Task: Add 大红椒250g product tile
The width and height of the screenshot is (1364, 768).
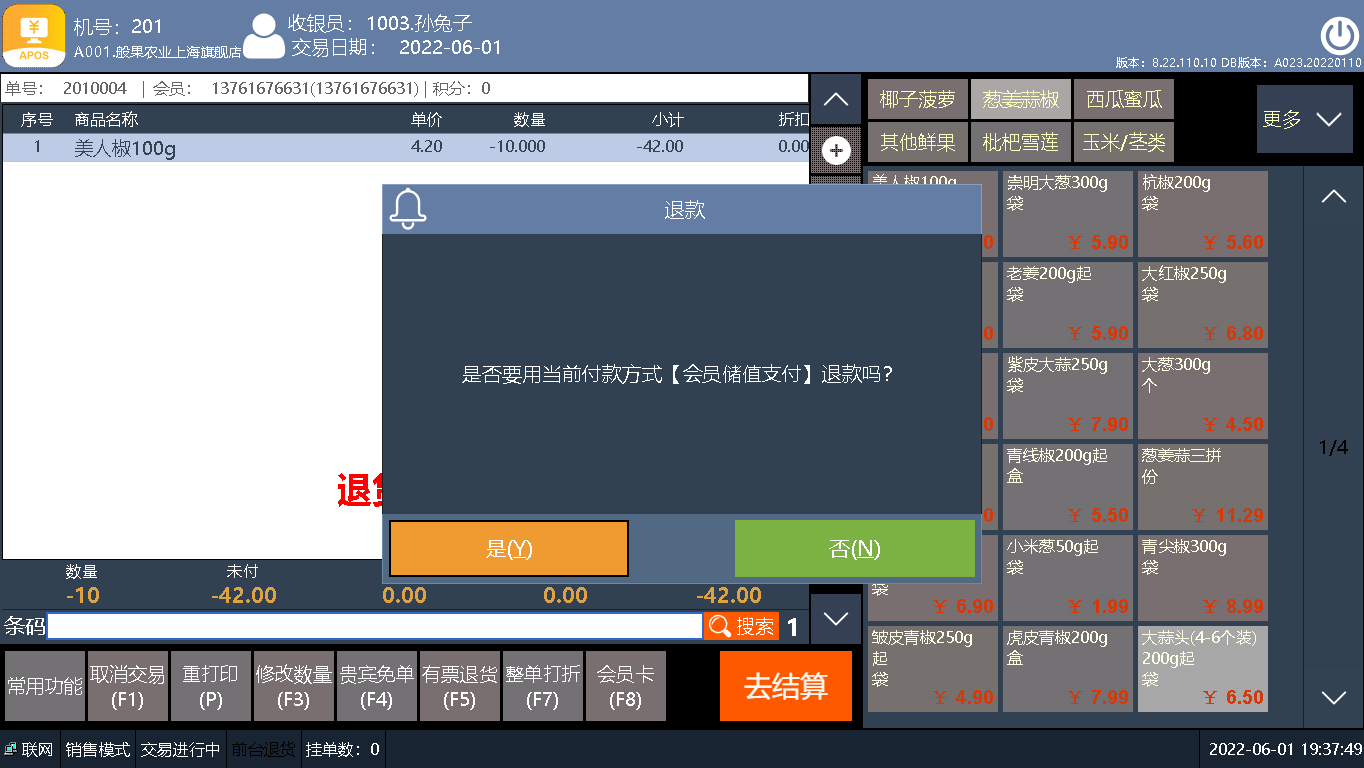Action: click(1203, 305)
